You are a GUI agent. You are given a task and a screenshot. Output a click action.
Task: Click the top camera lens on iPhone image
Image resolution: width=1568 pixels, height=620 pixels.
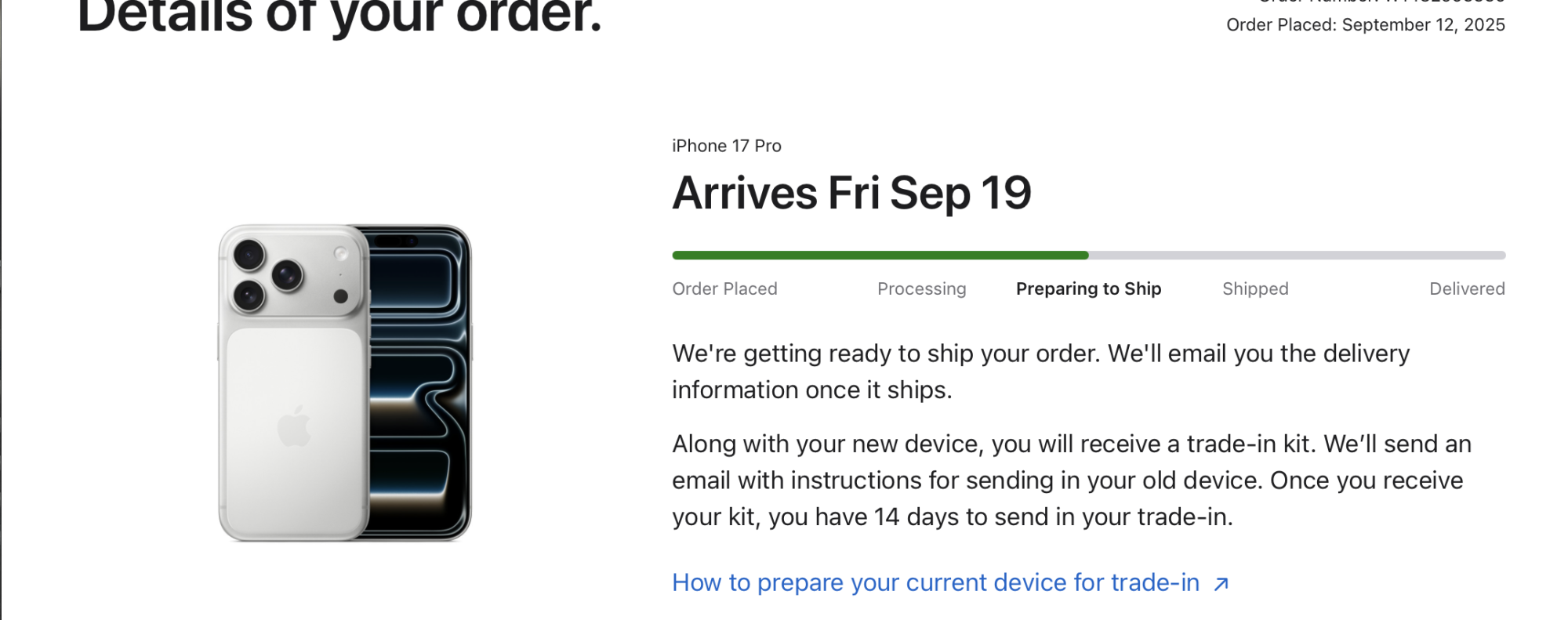[249, 255]
